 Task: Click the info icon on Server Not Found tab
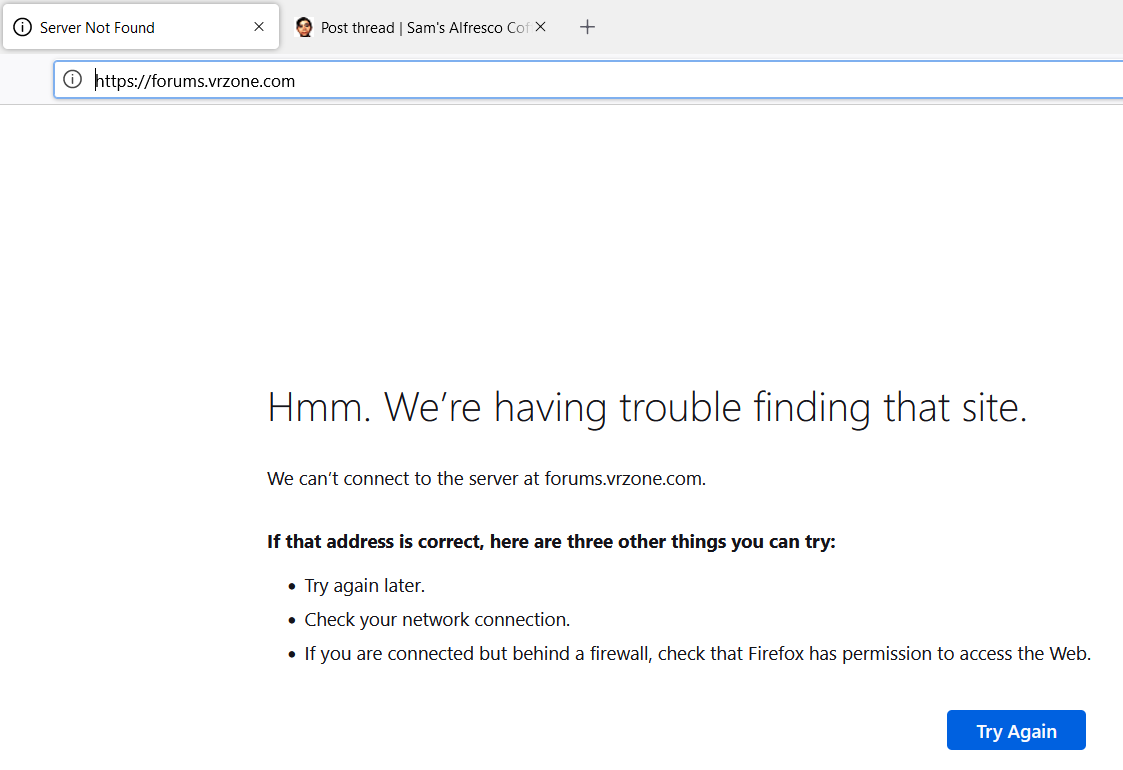pyautogui.click(x=22, y=27)
